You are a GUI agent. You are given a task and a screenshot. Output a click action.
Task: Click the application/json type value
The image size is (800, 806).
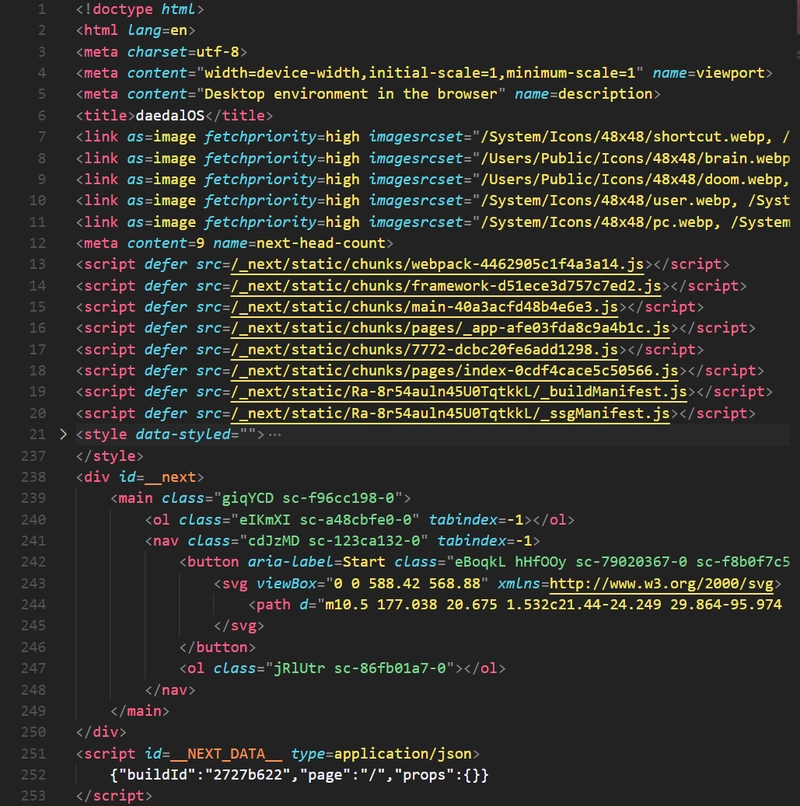403,754
